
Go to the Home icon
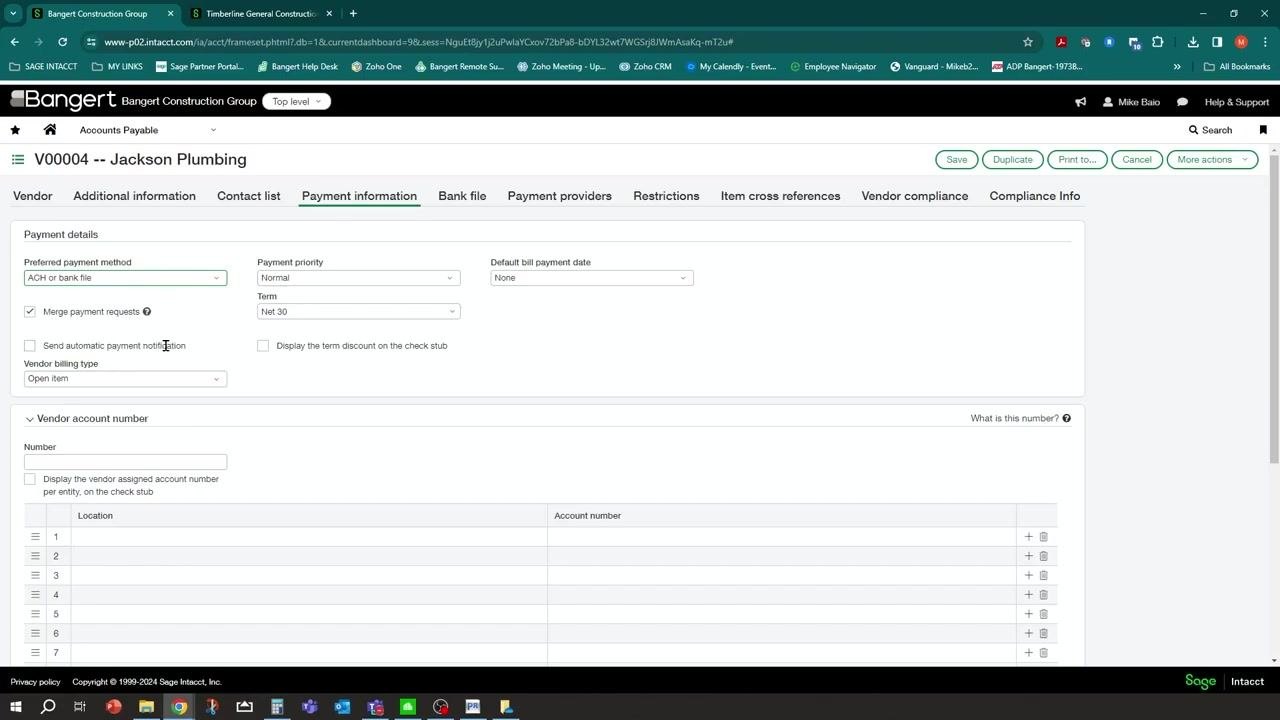coord(50,130)
